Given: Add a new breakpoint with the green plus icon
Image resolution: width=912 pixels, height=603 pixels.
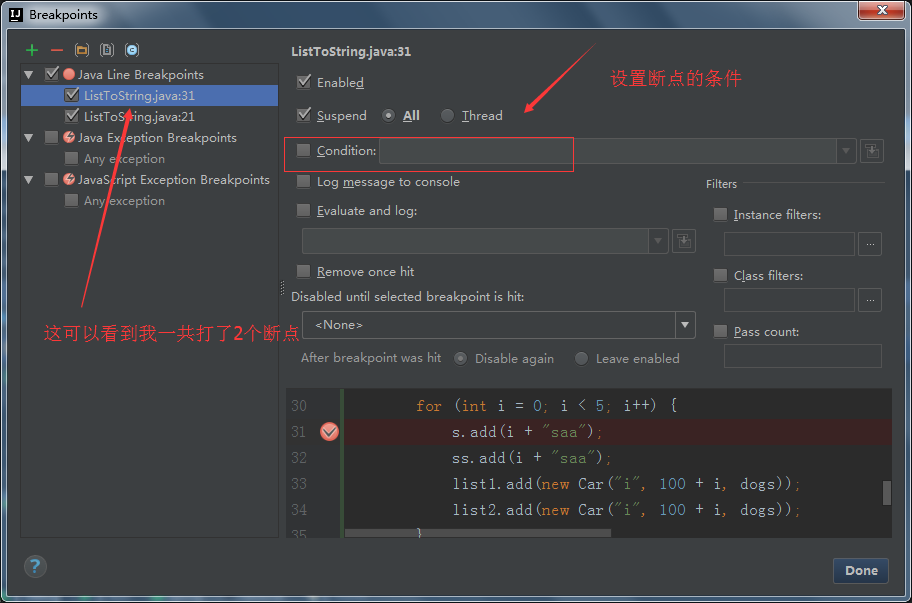Looking at the screenshot, I should tap(32, 49).
